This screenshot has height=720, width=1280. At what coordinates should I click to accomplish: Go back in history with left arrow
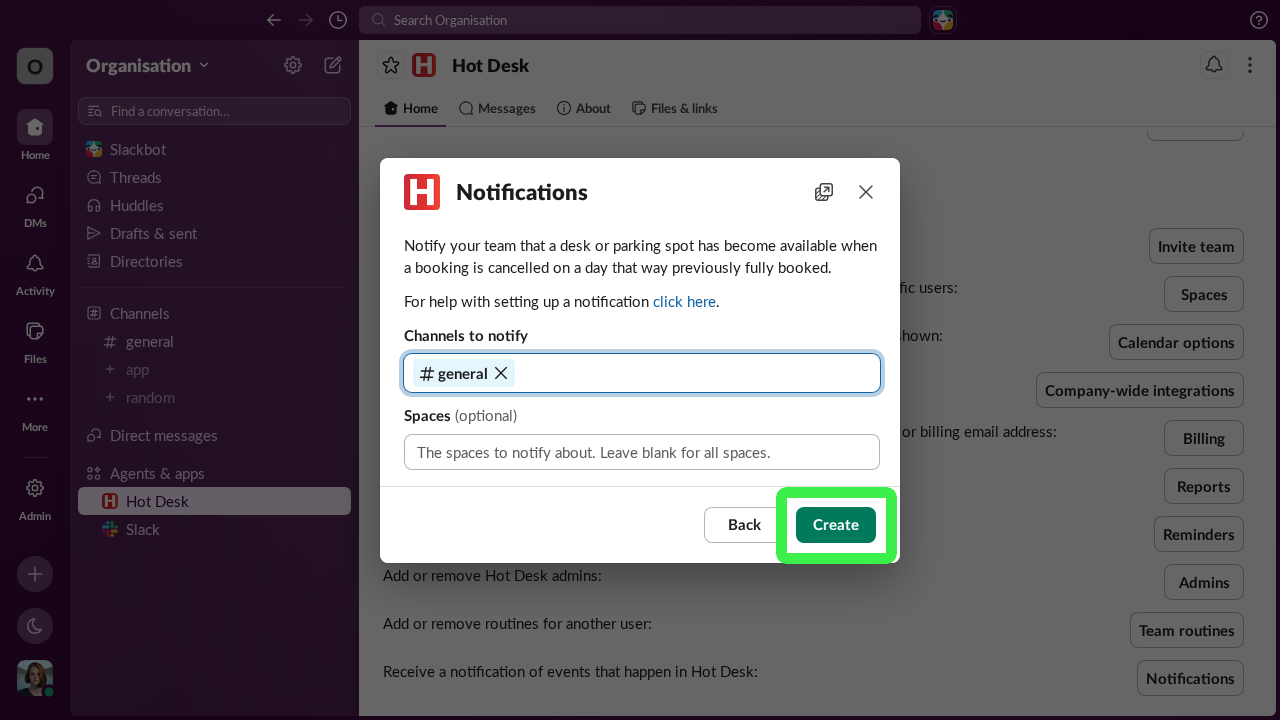[274, 20]
